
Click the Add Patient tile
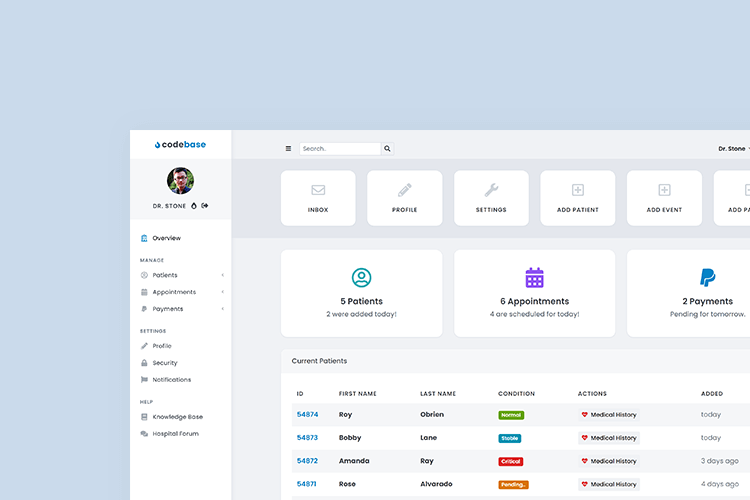tap(578, 198)
